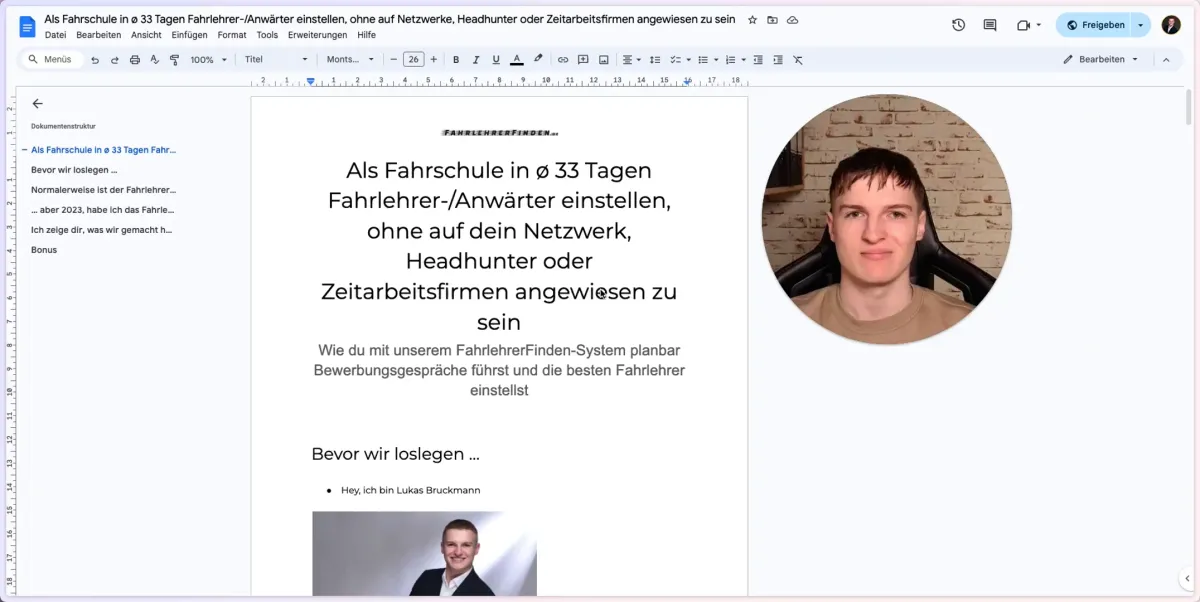
Task: Click the Lukas Bruckmann photo in the document
Action: (x=424, y=554)
